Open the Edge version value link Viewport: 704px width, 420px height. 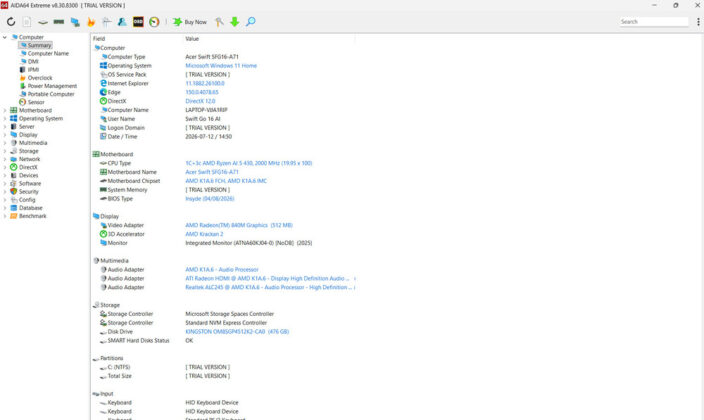(202, 92)
